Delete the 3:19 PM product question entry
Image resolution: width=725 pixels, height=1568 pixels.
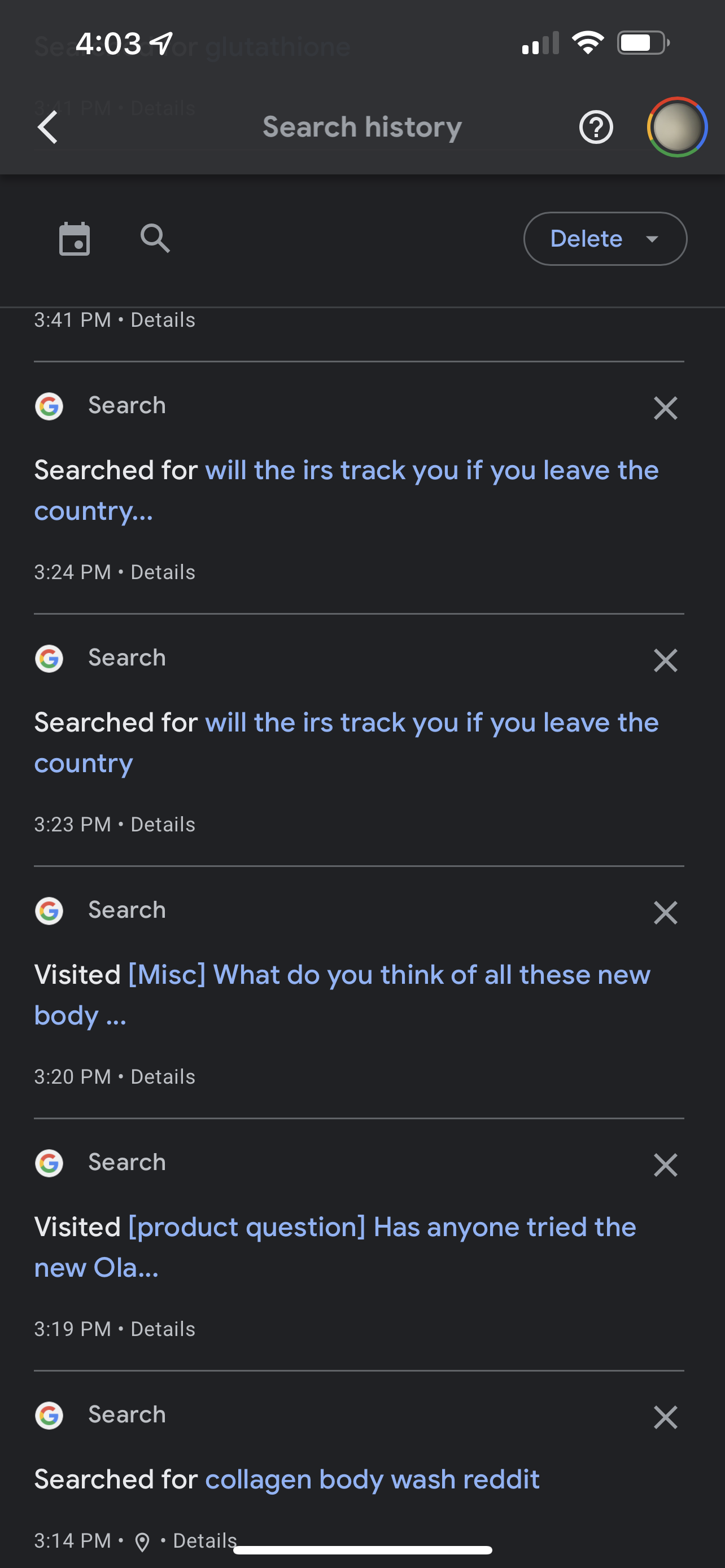pyautogui.click(x=665, y=1165)
